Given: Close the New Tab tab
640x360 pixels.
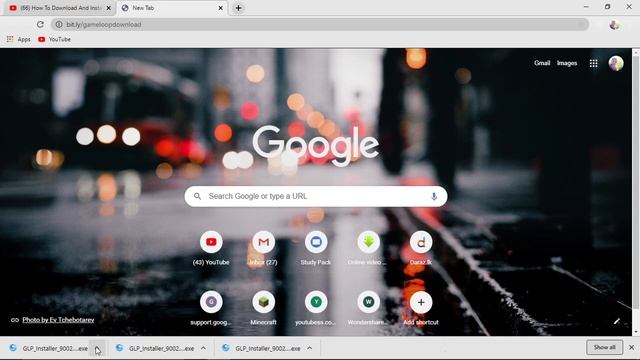Looking at the screenshot, I should [x=220, y=8].
